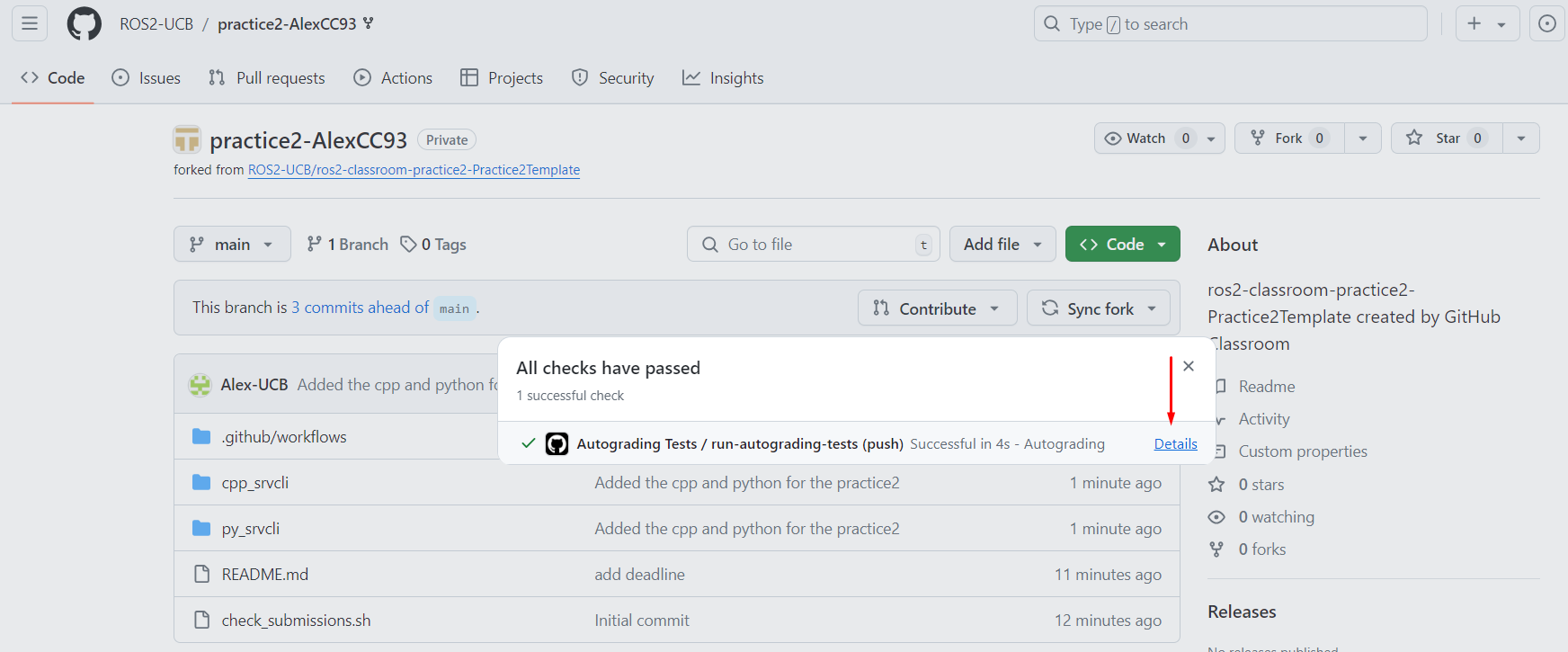This screenshot has width=1568, height=652.
Task: Click the Alex-UCB author avatar
Action: point(200,385)
